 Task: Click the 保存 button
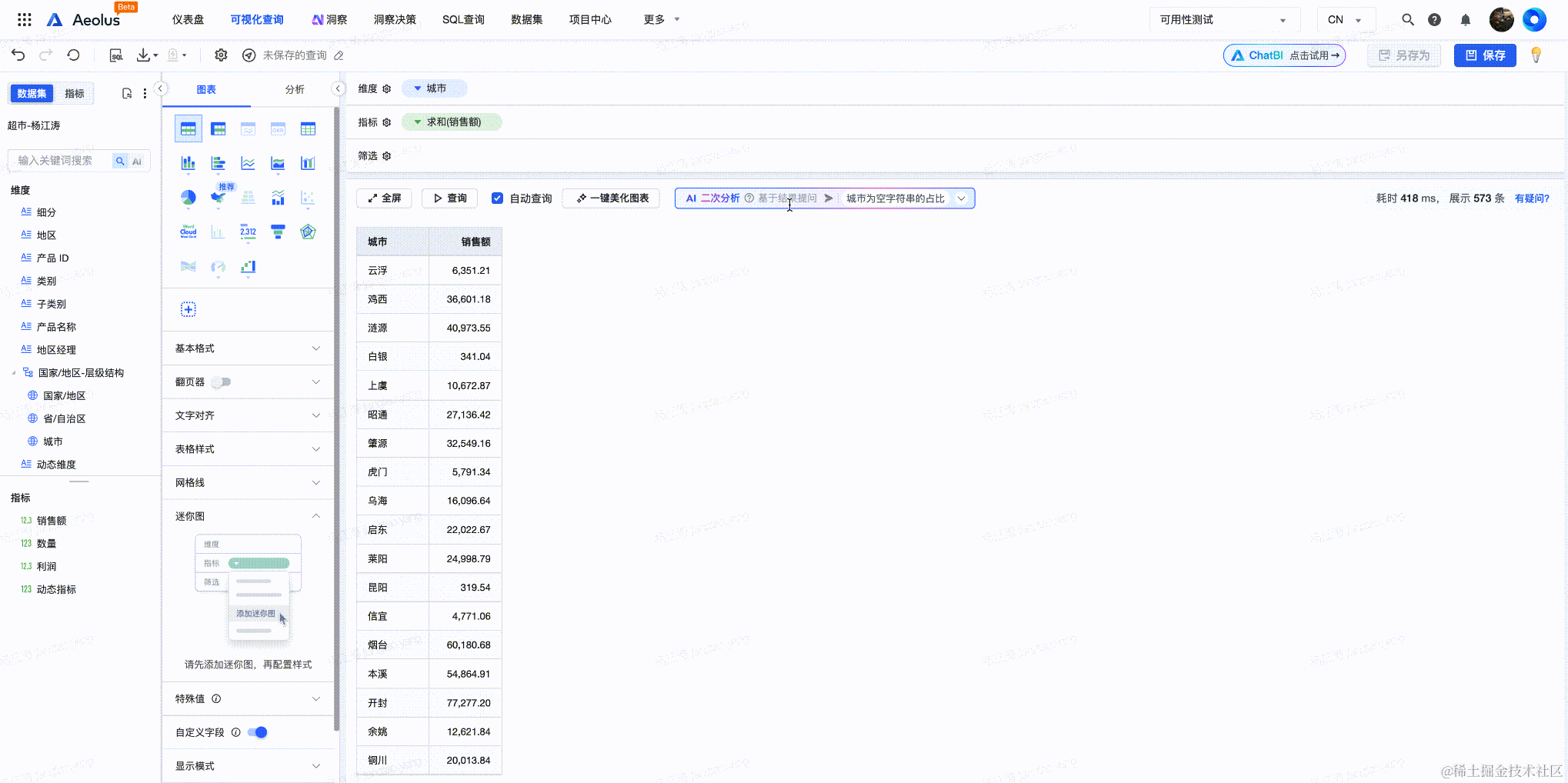(1485, 55)
